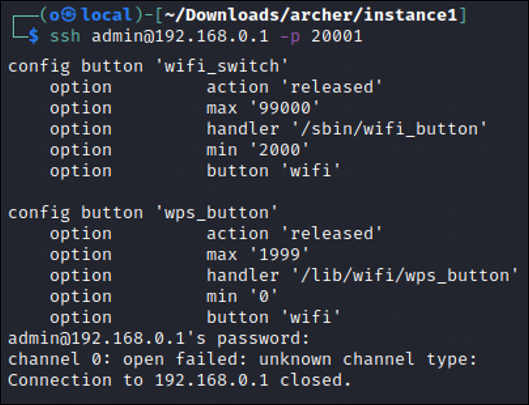Click the ssh command word
Viewport: 529px width, 405px height.
click(x=65, y=36)
